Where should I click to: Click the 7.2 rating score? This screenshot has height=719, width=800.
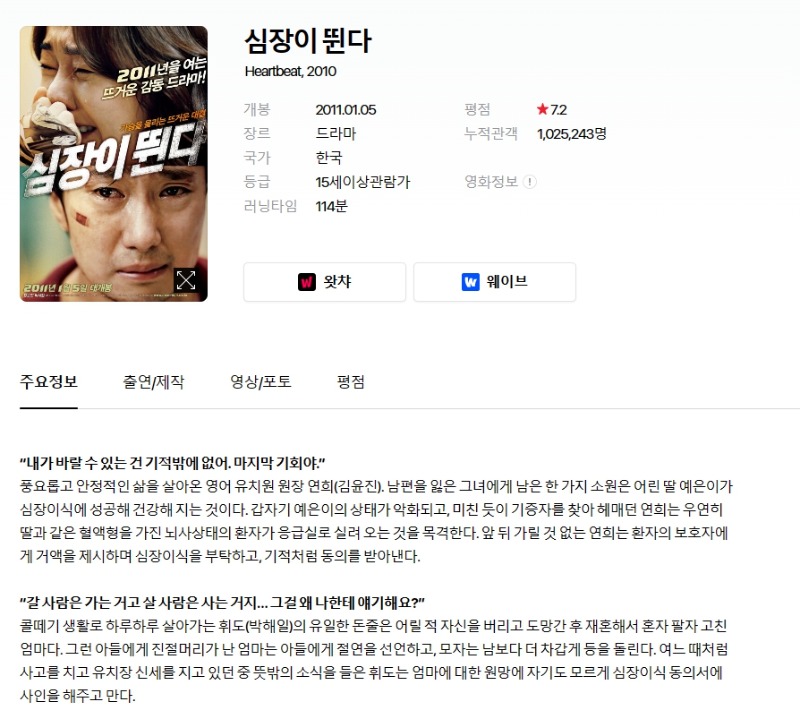tap(559, 110)
